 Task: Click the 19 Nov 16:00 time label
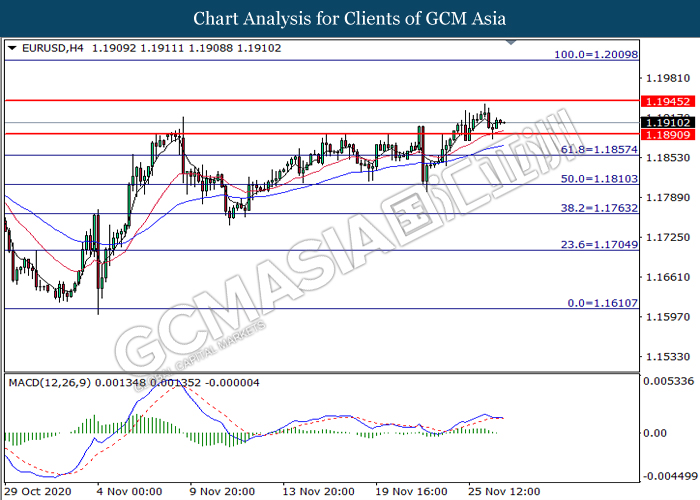[x=411, y=492]
